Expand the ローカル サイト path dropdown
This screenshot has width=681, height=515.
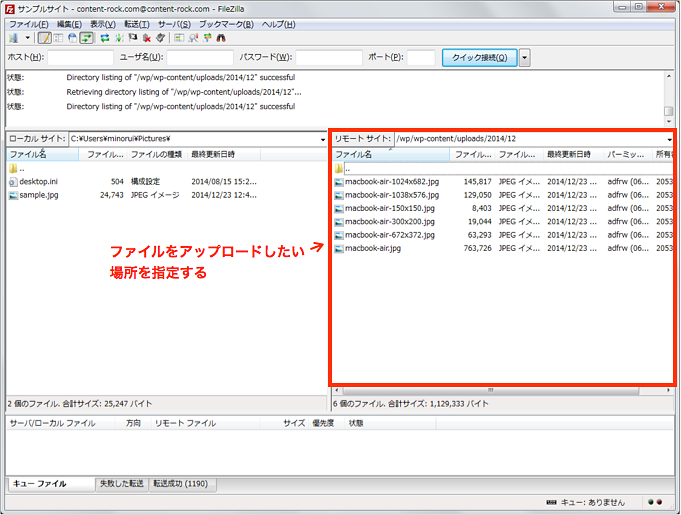[x=322, y=139]
